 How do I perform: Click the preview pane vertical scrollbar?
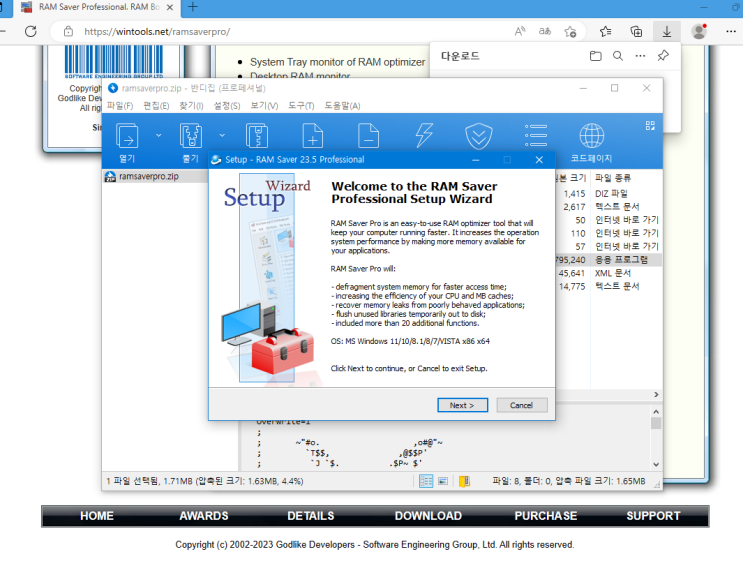[x=656, y=438]
